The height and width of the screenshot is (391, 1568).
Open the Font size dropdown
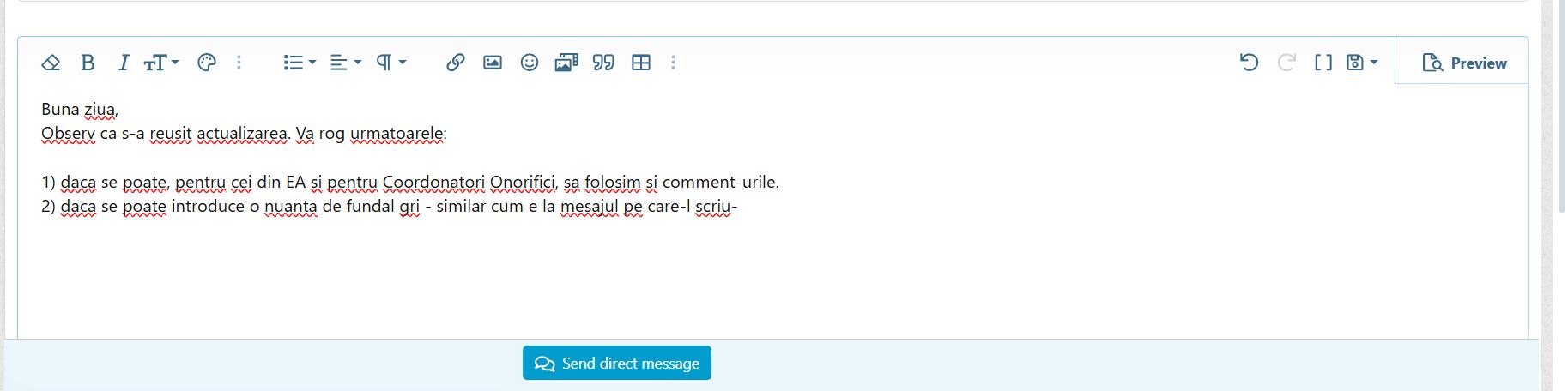pyautogui.click(x=161, y=63)
